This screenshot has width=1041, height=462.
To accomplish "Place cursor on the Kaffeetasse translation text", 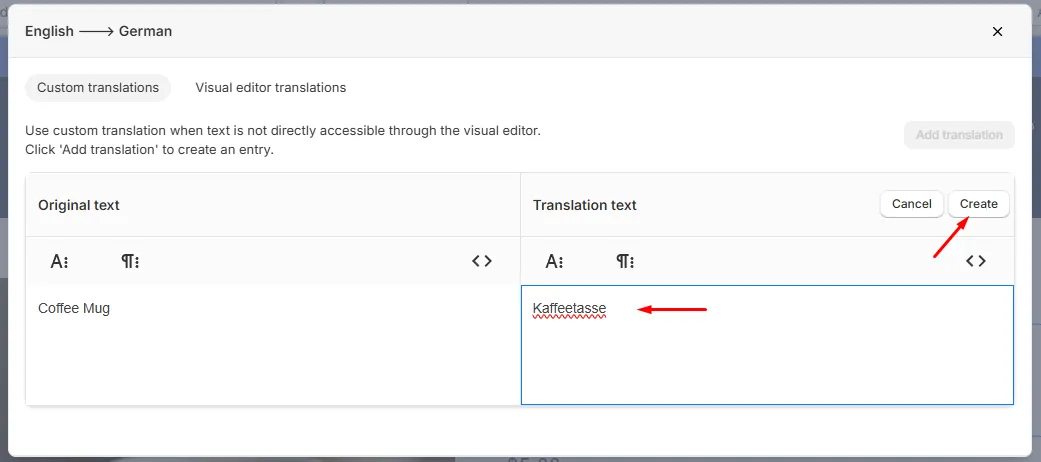I will coord(570,309).
